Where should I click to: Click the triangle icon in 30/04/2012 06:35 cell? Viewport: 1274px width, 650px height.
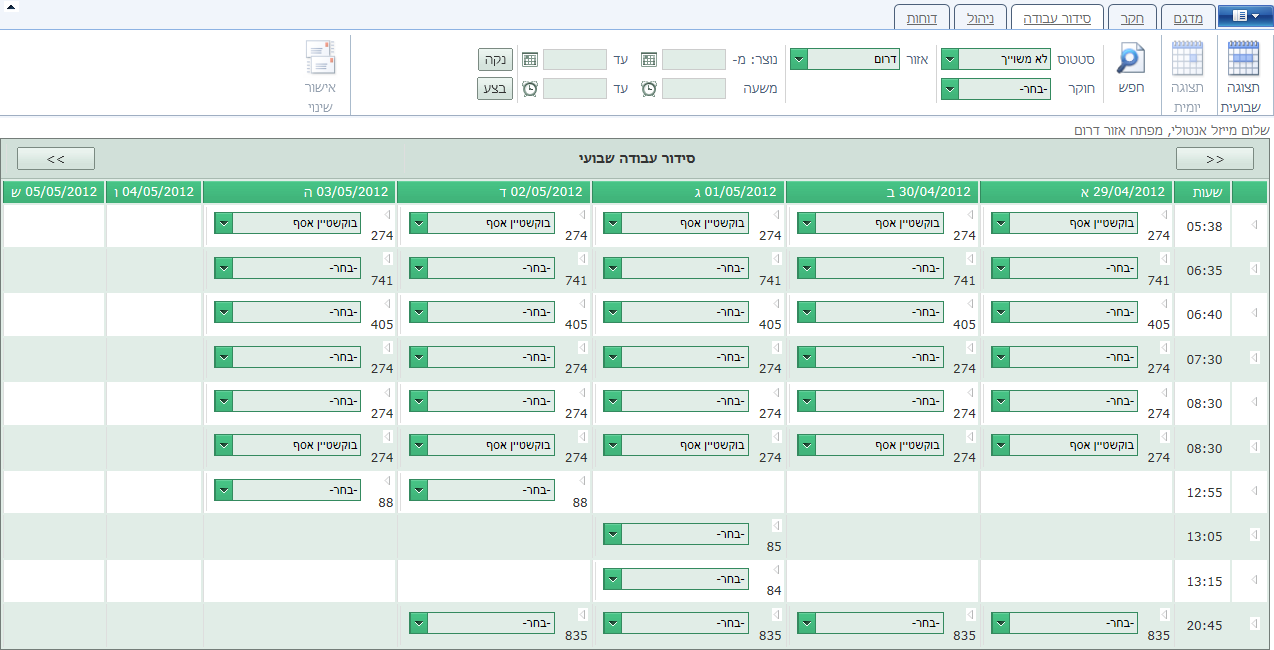pos(970,259)
